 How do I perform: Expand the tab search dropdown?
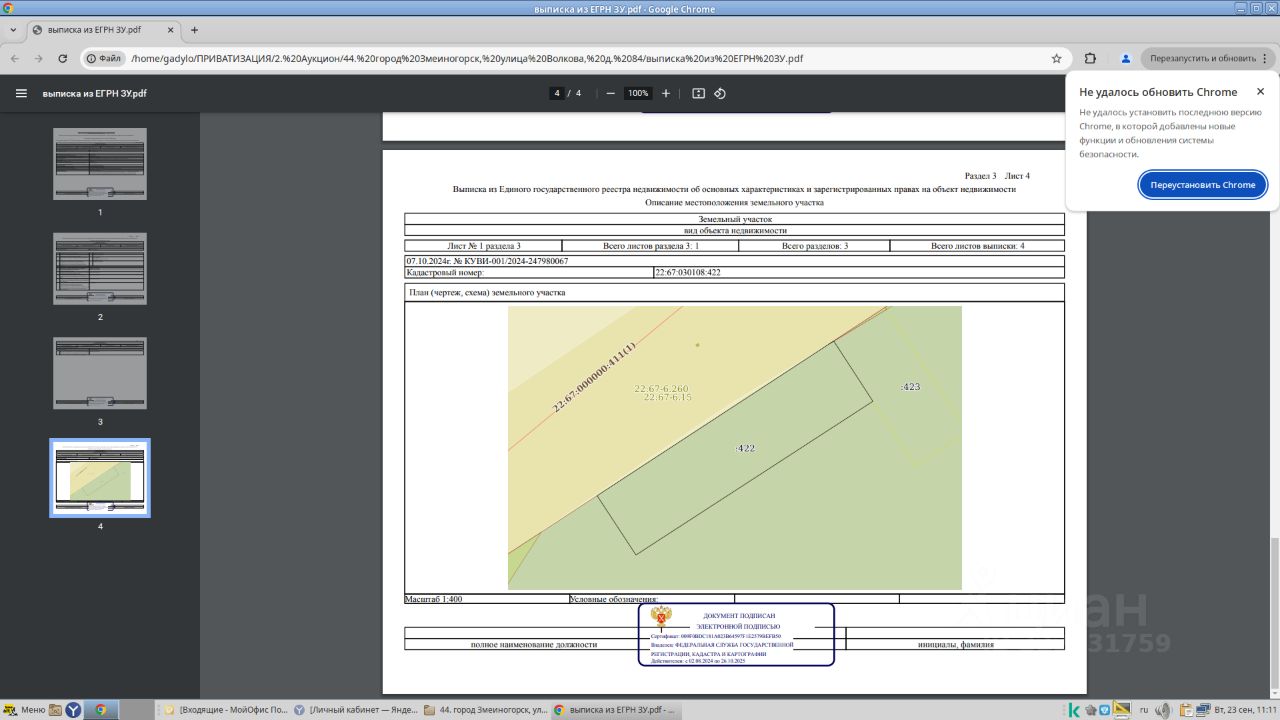point(12,30)
